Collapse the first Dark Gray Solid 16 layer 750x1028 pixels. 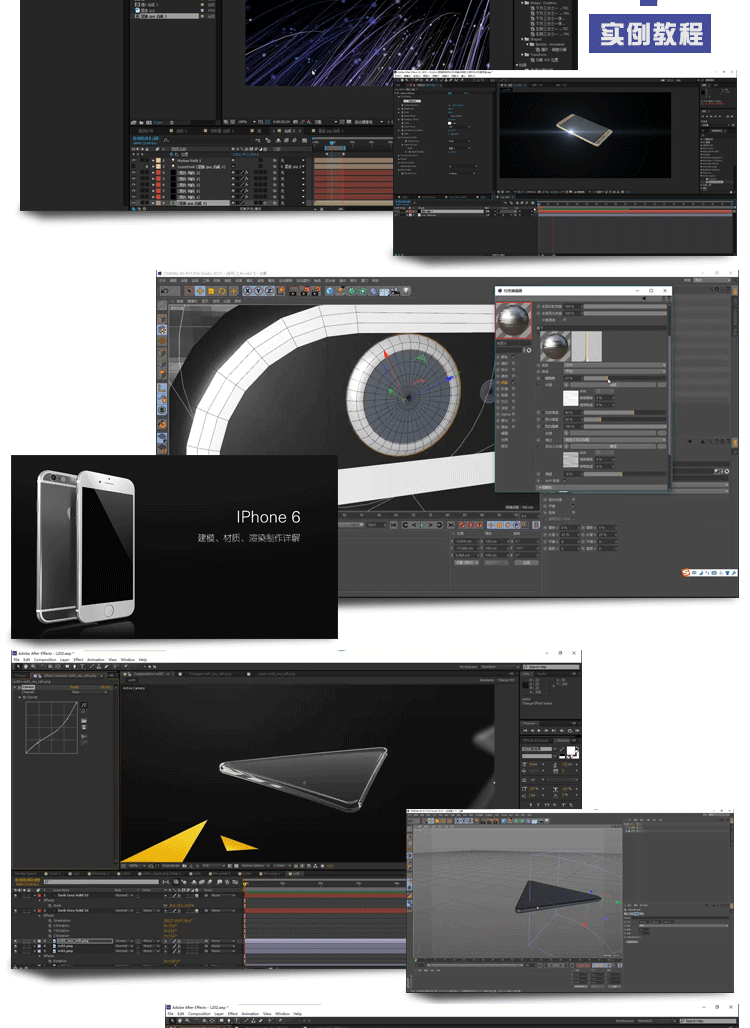[x=35, y=896]
